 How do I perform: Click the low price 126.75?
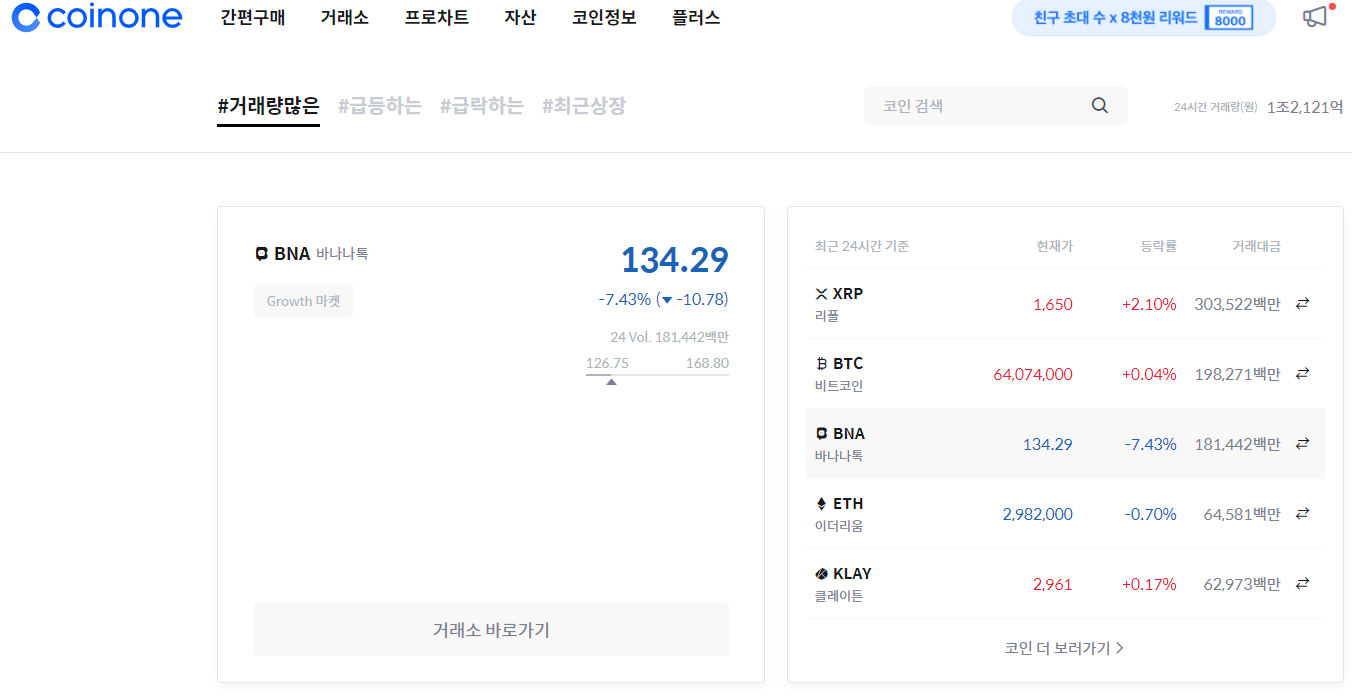tap(607, 363)
